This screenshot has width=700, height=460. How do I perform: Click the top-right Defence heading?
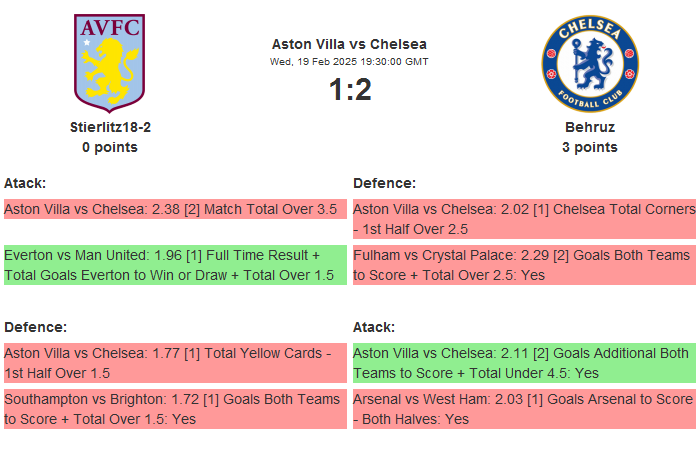[384, 183]
